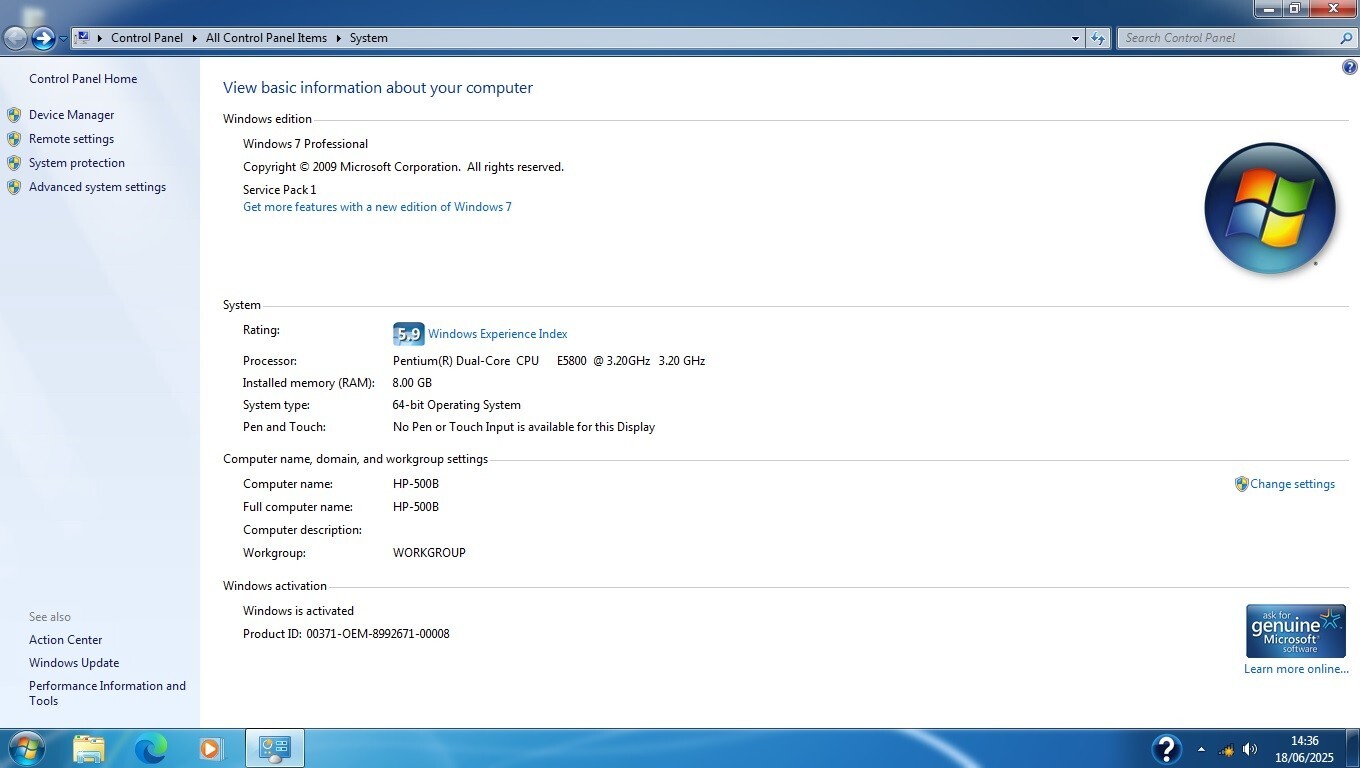
Task: Expand arrow before All Control Panel Items
Action: point(195,38)
